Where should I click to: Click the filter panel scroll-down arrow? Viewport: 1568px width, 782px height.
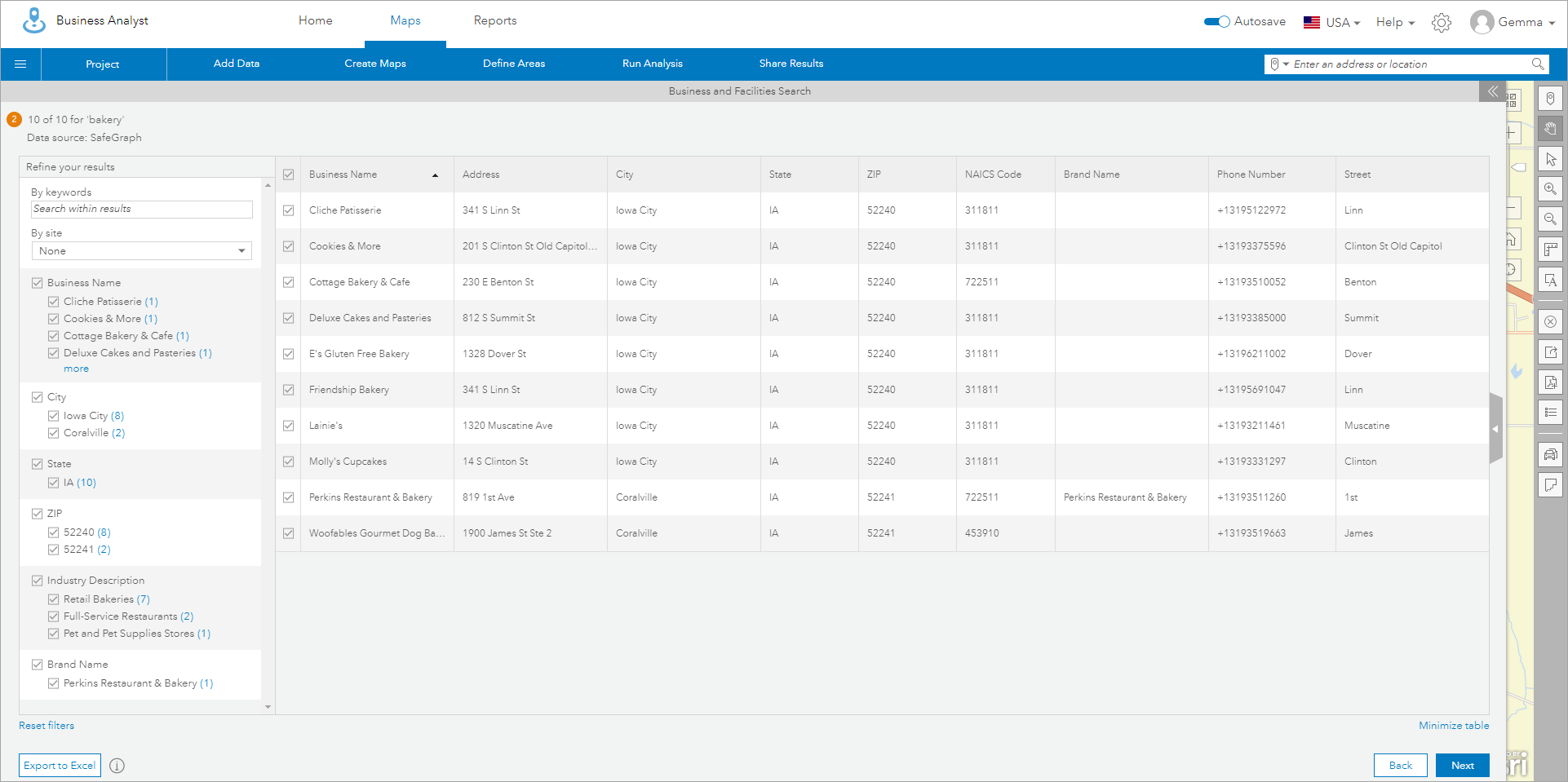pos(268,707)
